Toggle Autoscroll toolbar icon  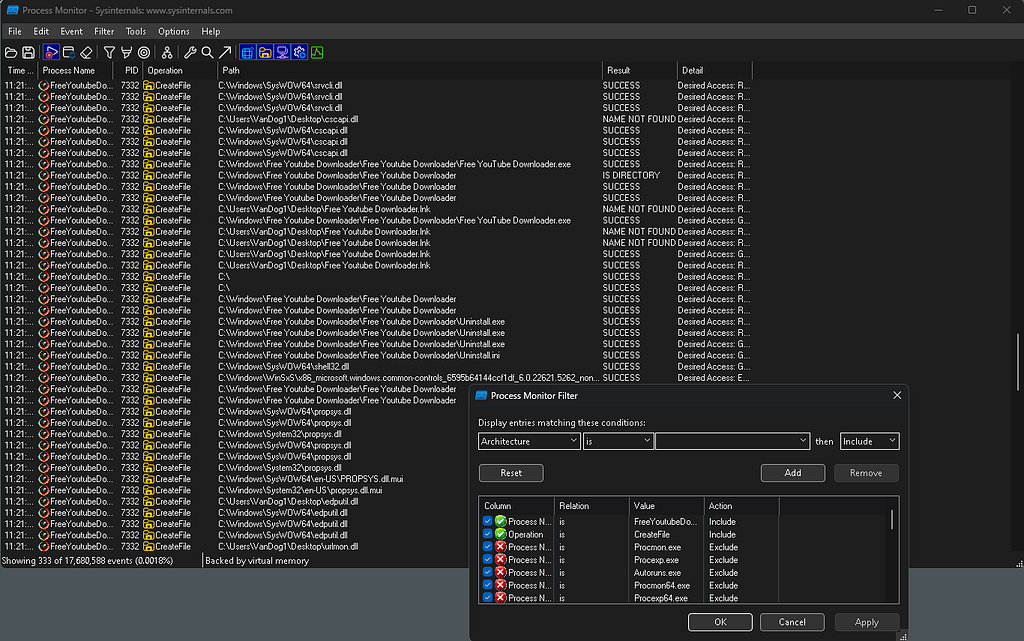coord(69,53)
